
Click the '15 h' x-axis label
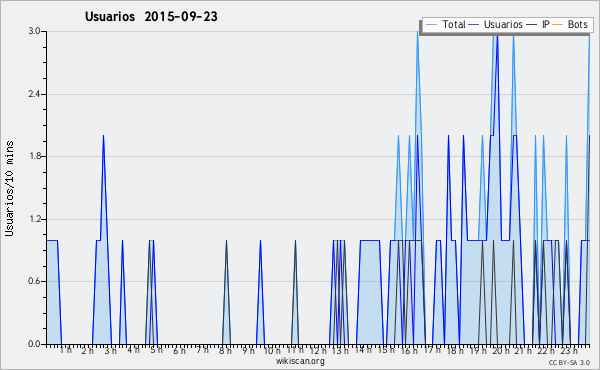pyautogui.click(x=386, y=350)
